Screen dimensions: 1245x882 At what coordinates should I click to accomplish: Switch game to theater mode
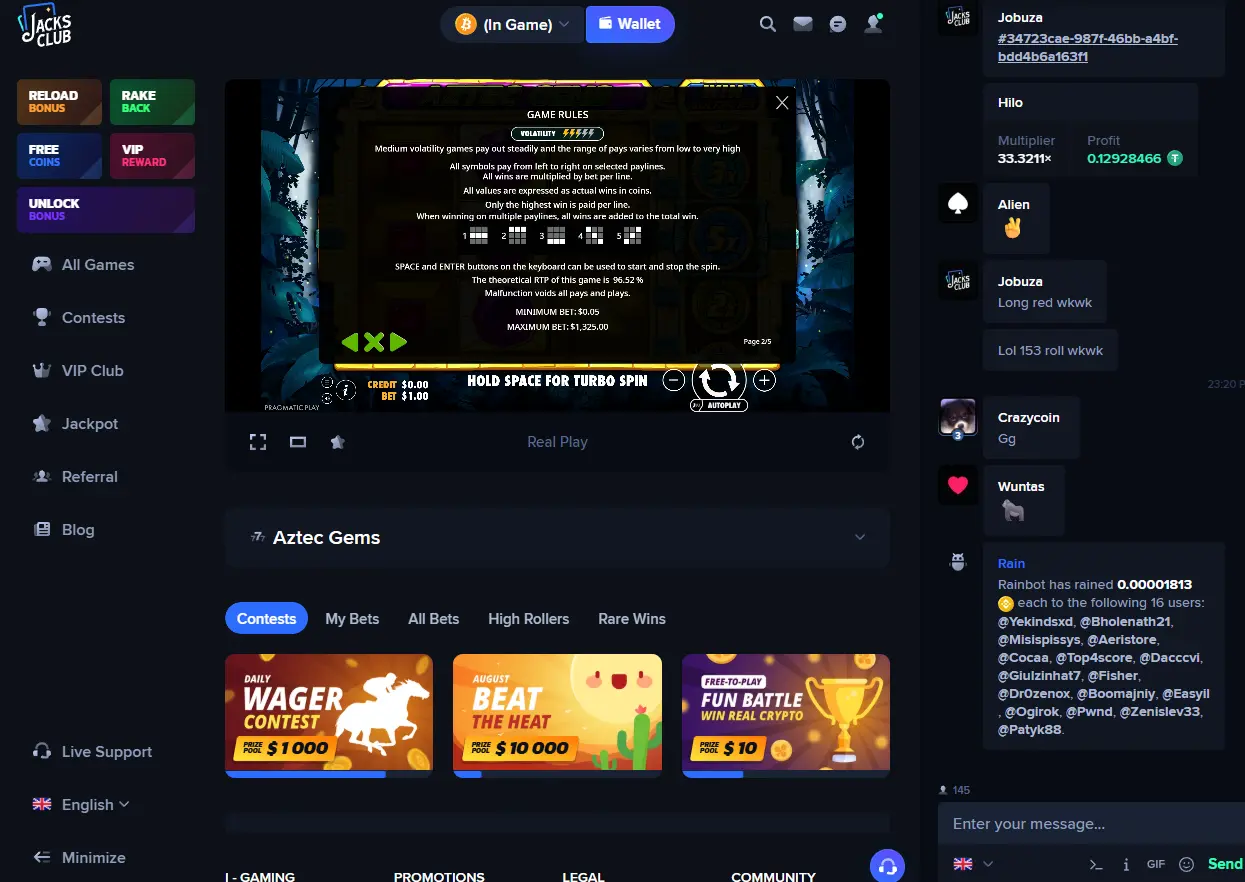click(298, 442)
